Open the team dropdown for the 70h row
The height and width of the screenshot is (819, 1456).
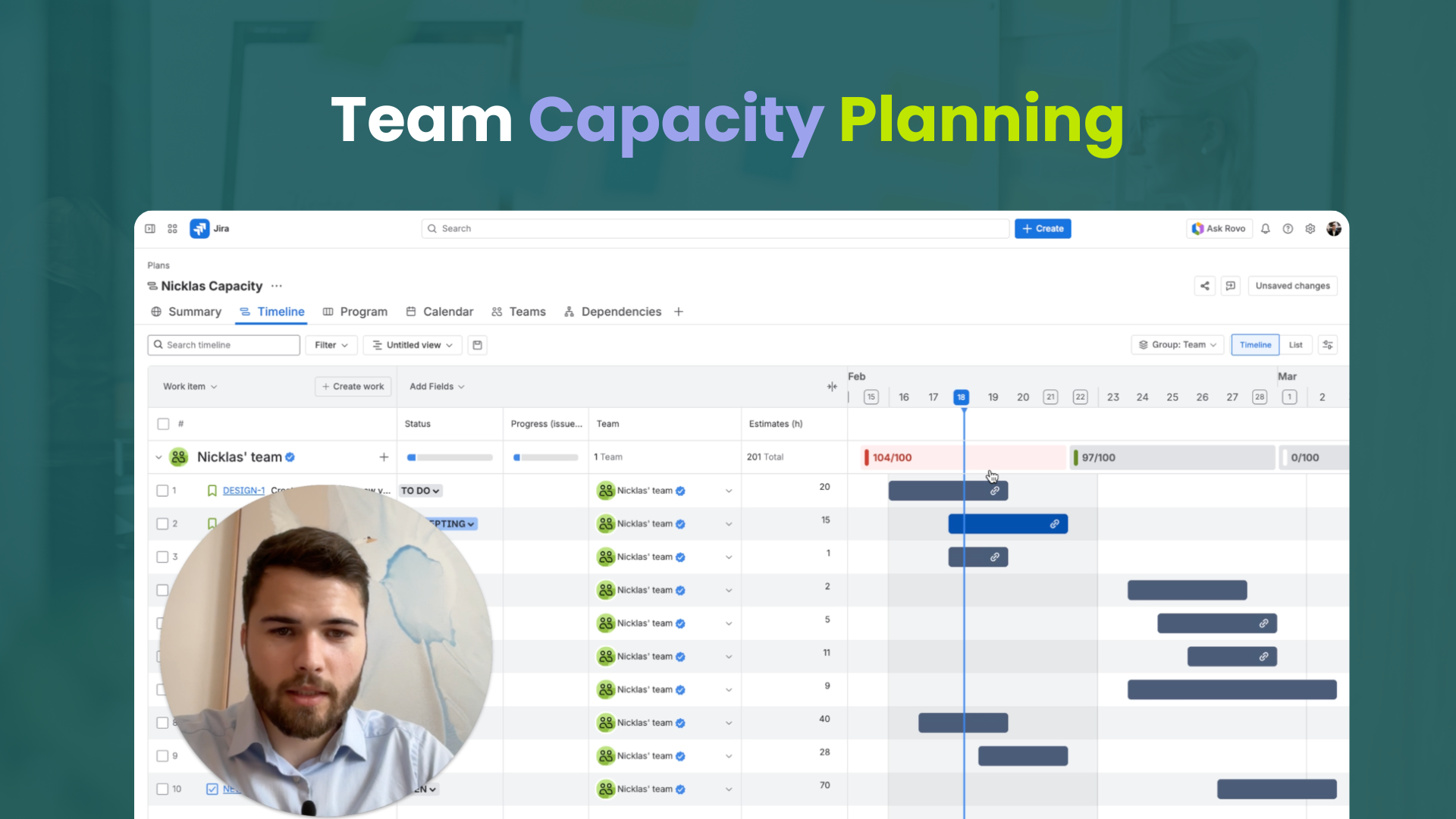coord(729,789)
